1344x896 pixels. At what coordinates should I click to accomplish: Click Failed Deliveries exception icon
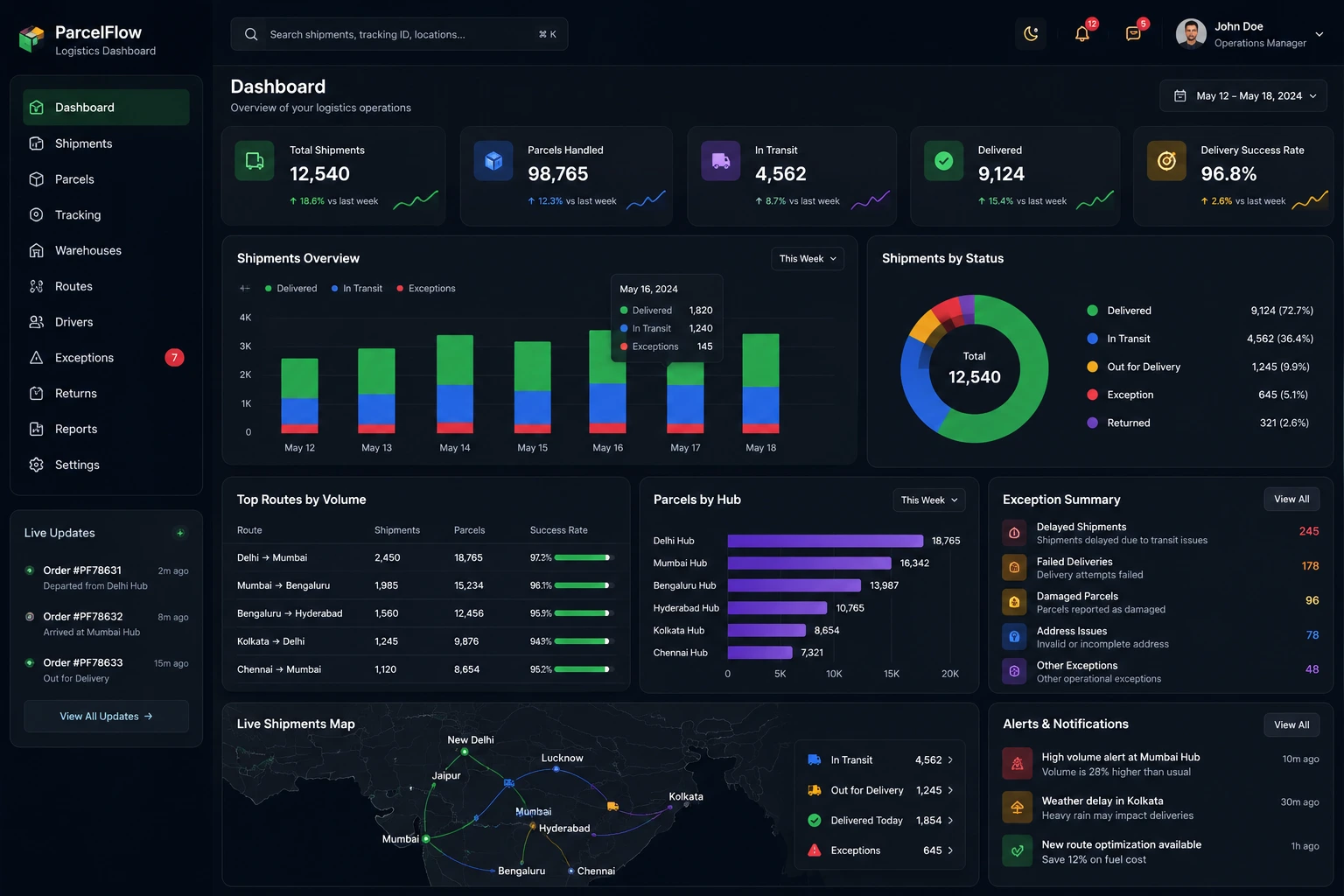point(1014,568)
